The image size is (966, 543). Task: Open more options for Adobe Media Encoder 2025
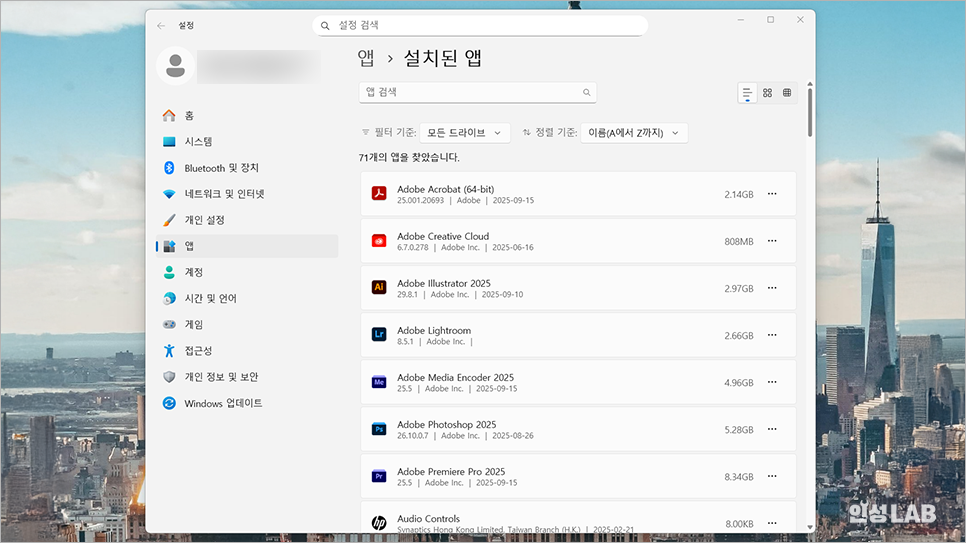tap(772, 382)
